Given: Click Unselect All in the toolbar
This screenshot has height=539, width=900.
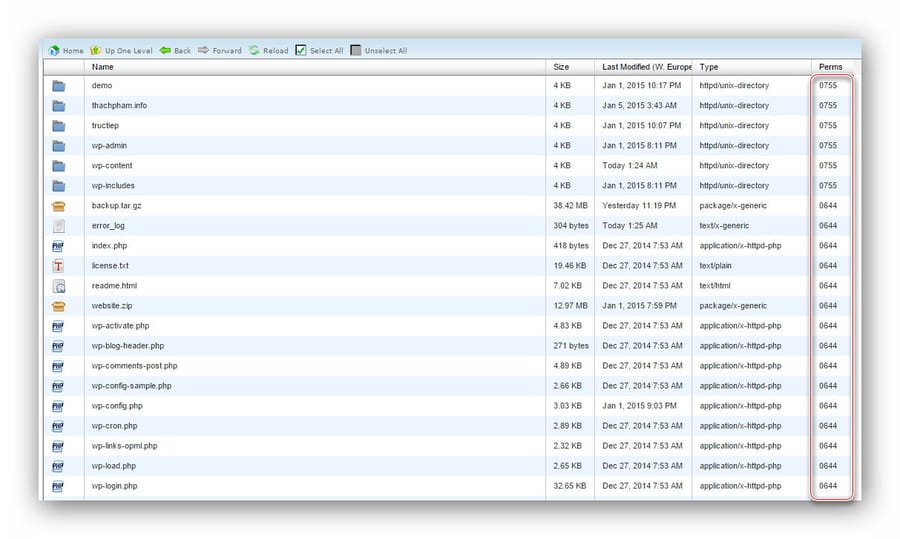Looking at the screenshot, I should click(x=379, y=51).
